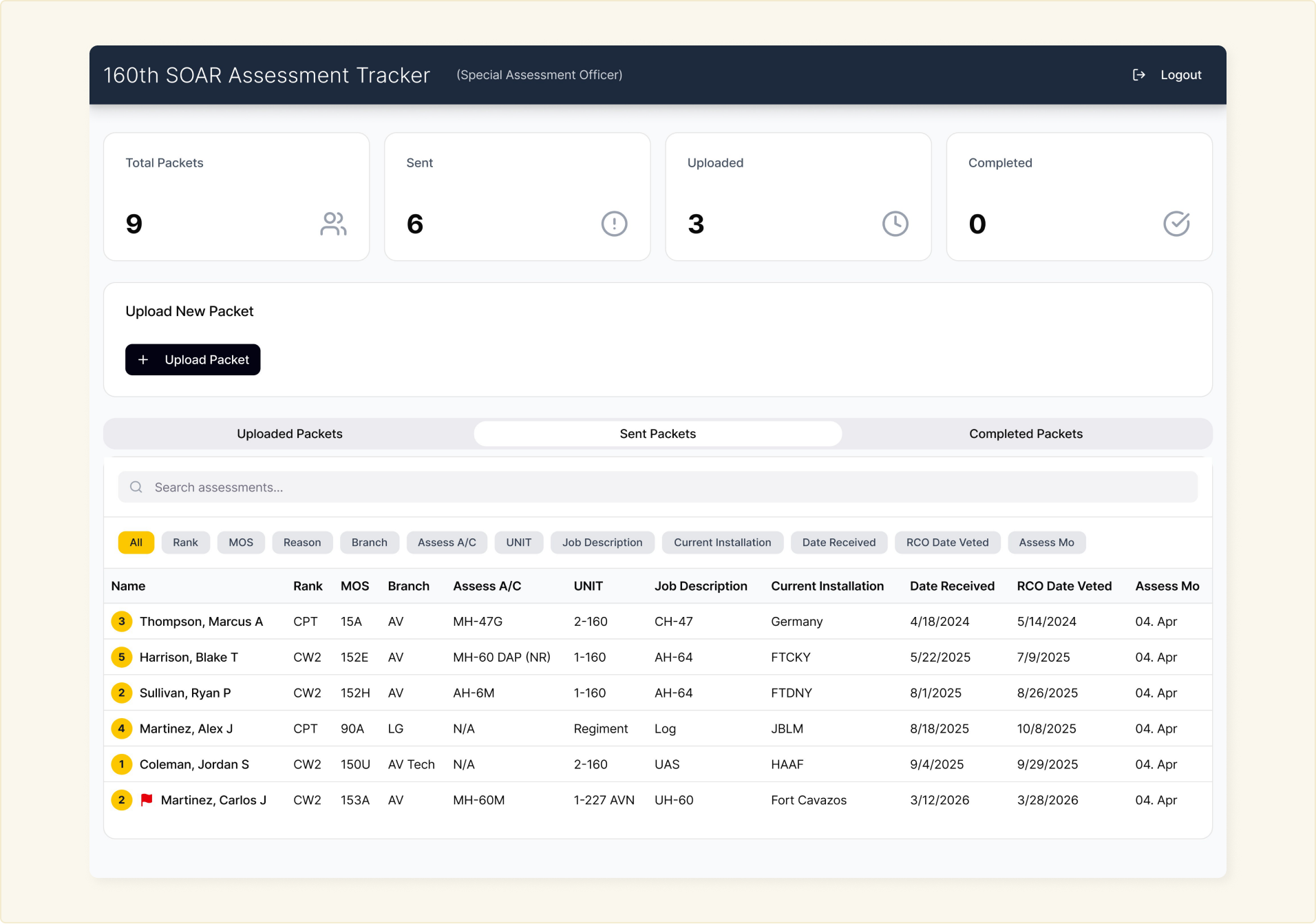Click the Total Packets card
Screen dimensions: 1316x924
point(236,197)
